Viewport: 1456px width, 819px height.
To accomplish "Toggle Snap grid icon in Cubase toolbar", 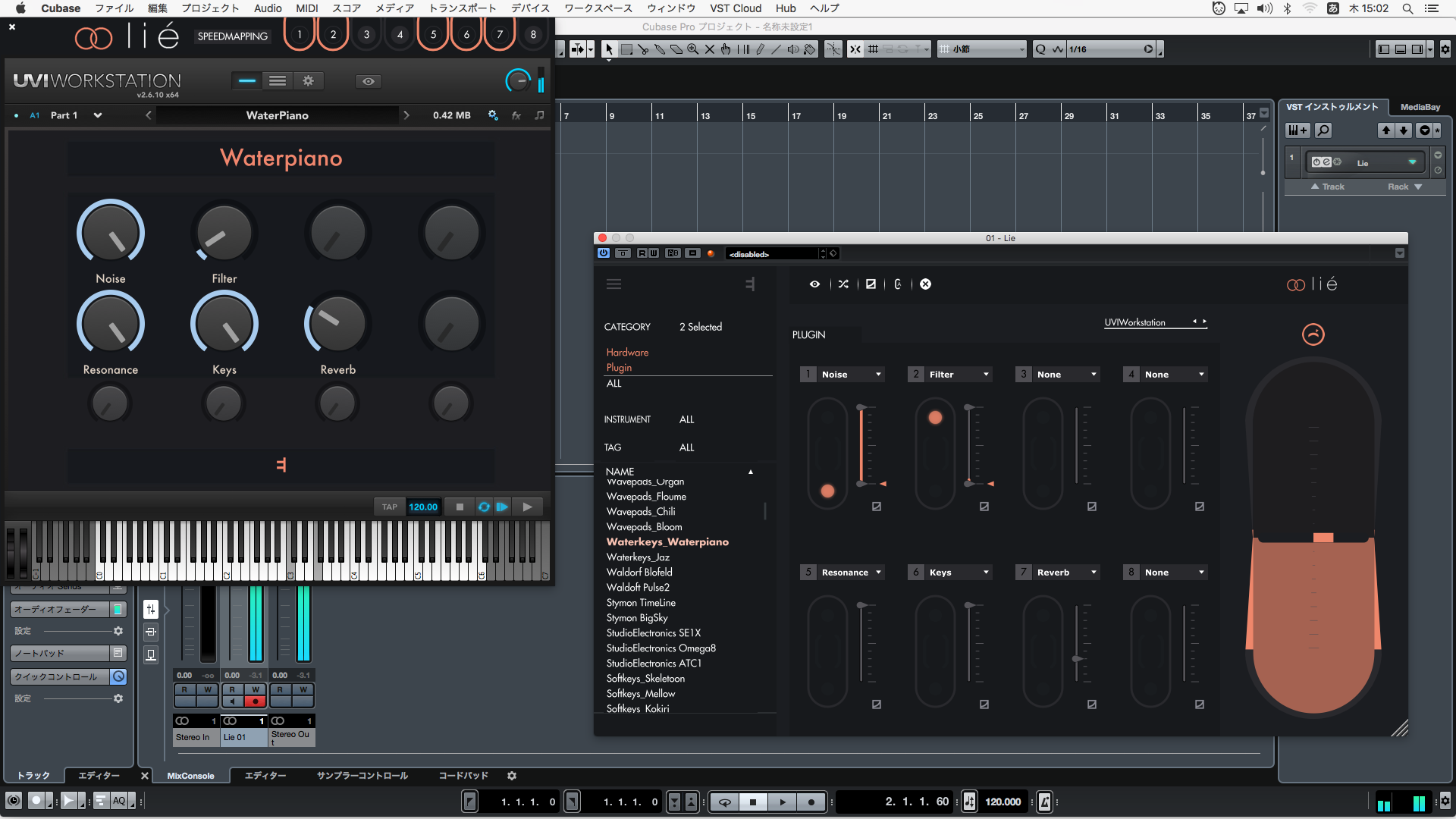I will click(874, 49).
